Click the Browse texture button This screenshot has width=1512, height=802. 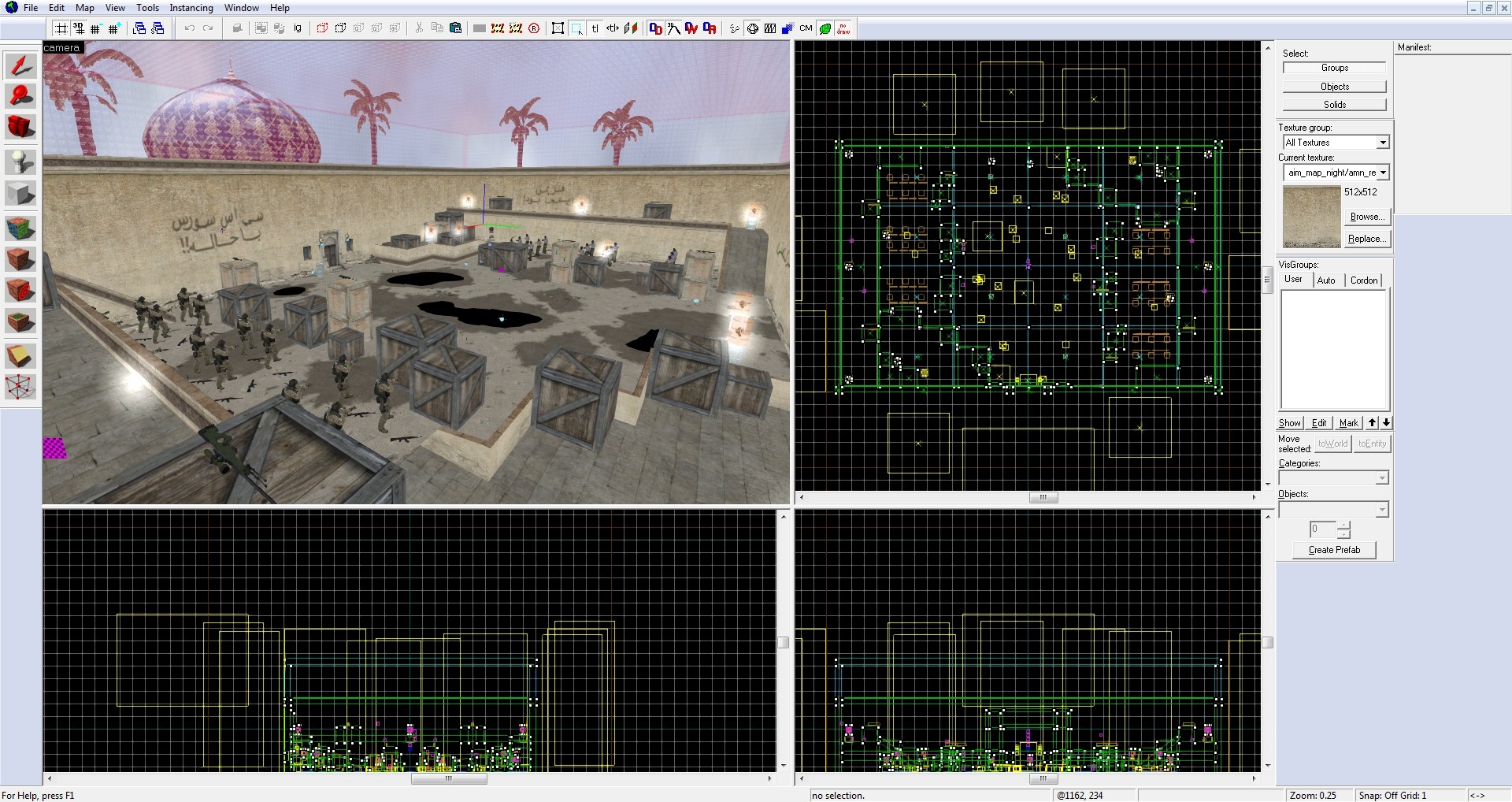coord(1366,217)
